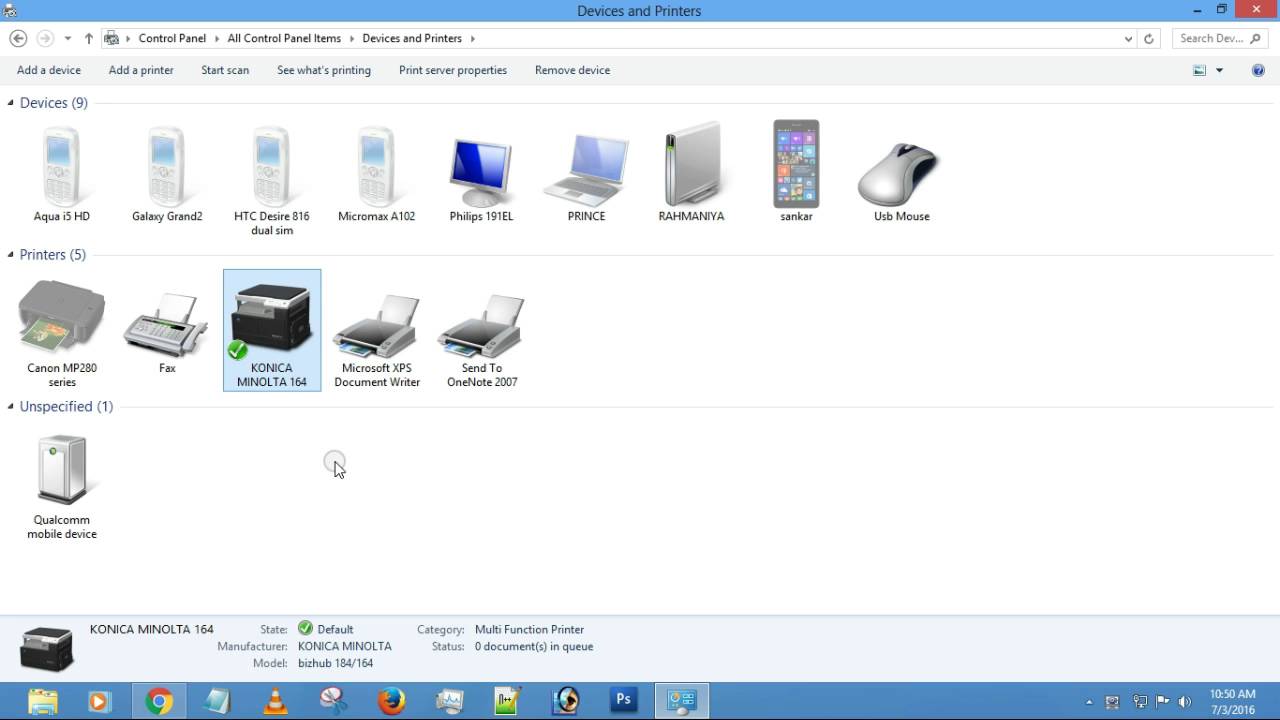Click Add a device in toolbar
The height and width of the screenshot is (720, 1280).
point(49,70)
